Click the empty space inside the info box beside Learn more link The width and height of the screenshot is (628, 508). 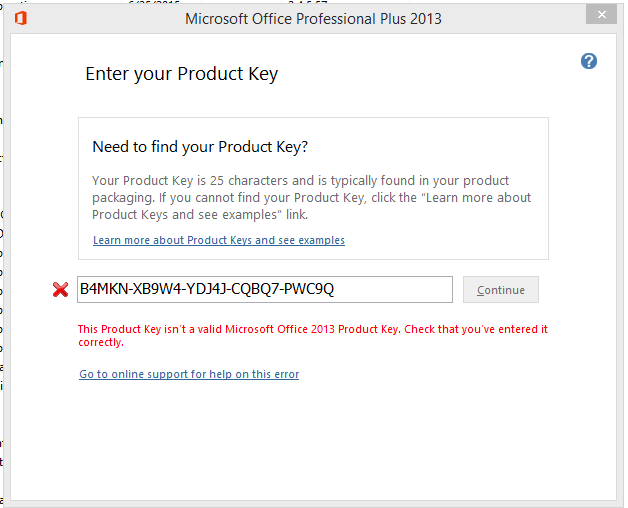click(445, 240)
